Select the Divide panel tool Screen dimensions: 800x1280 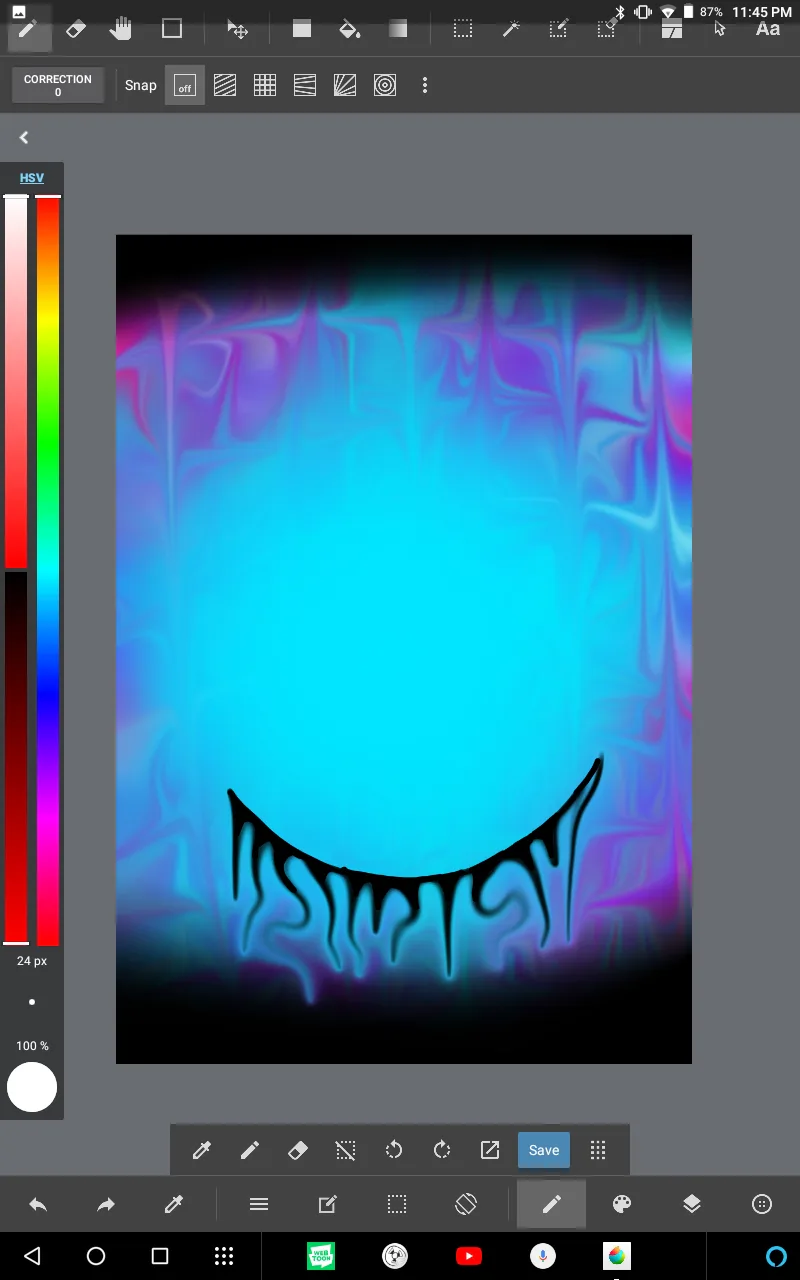click(672, 29)
